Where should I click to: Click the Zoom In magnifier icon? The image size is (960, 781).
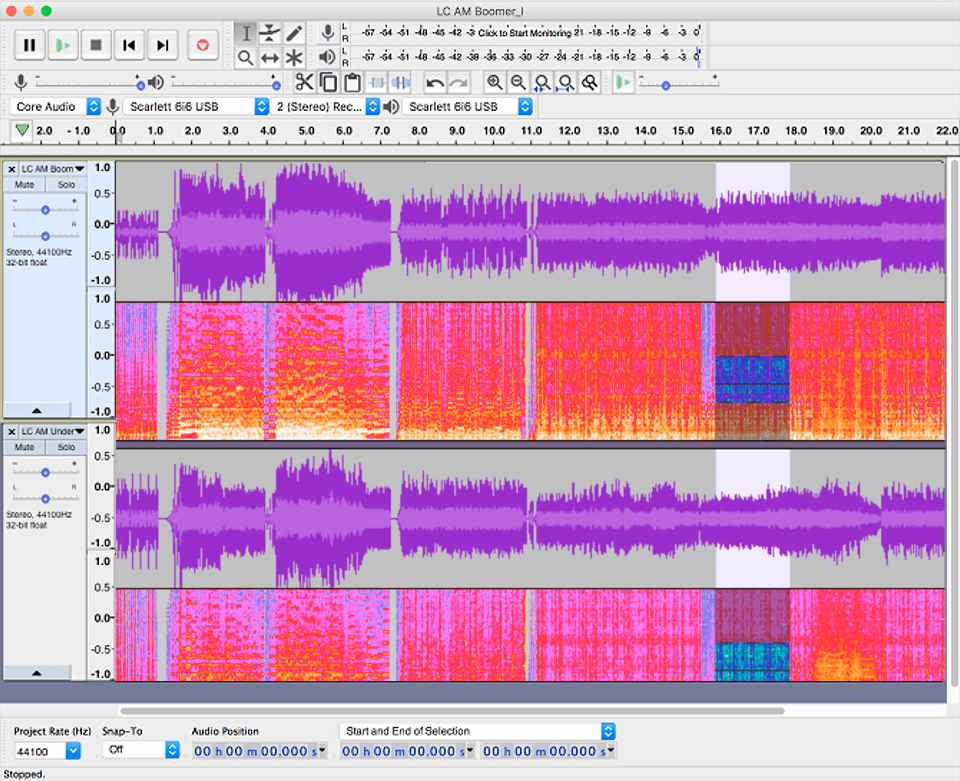point(495,83)
